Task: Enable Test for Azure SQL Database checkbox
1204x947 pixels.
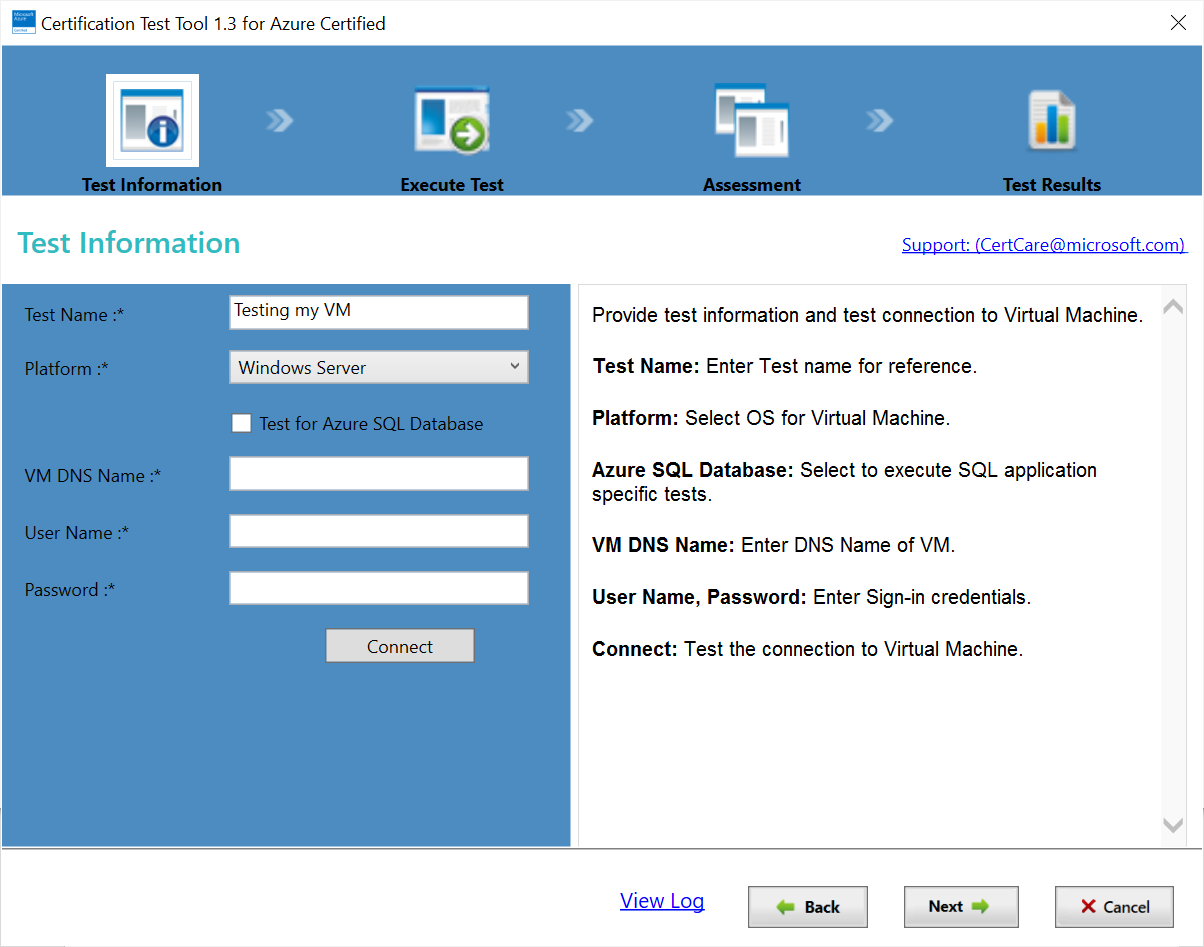Action: pyautogui.click(x=241, y=423)
